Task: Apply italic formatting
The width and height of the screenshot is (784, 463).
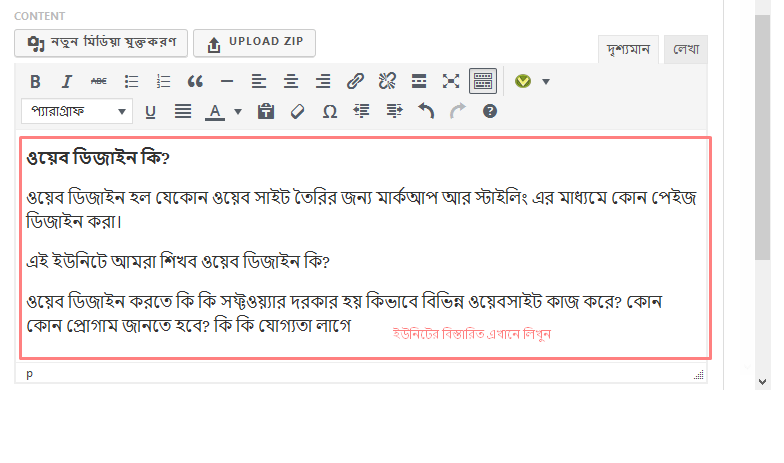Action: point(66,81)
